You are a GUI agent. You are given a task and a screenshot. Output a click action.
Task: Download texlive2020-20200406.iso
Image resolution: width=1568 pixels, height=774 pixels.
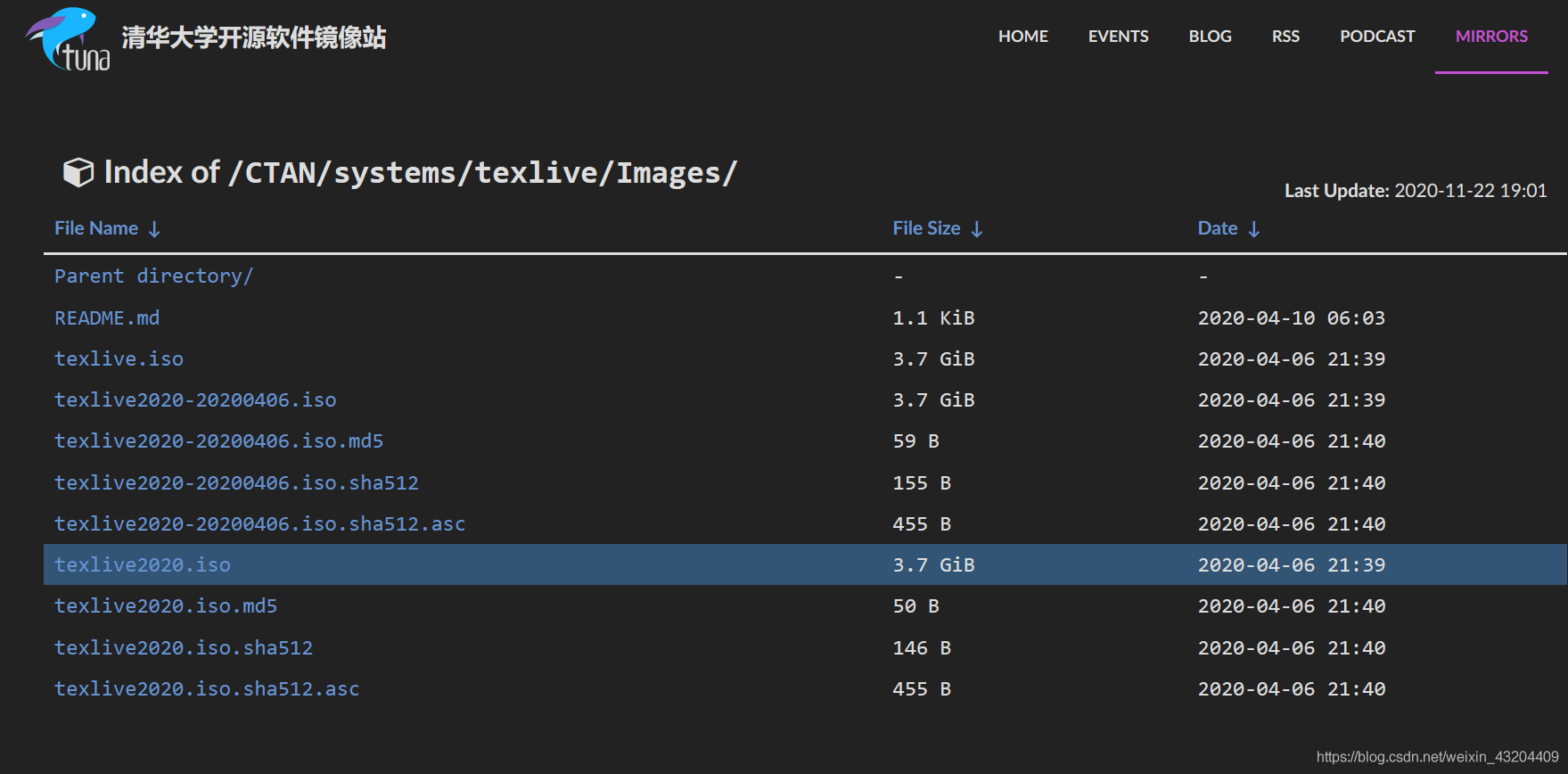195,400
